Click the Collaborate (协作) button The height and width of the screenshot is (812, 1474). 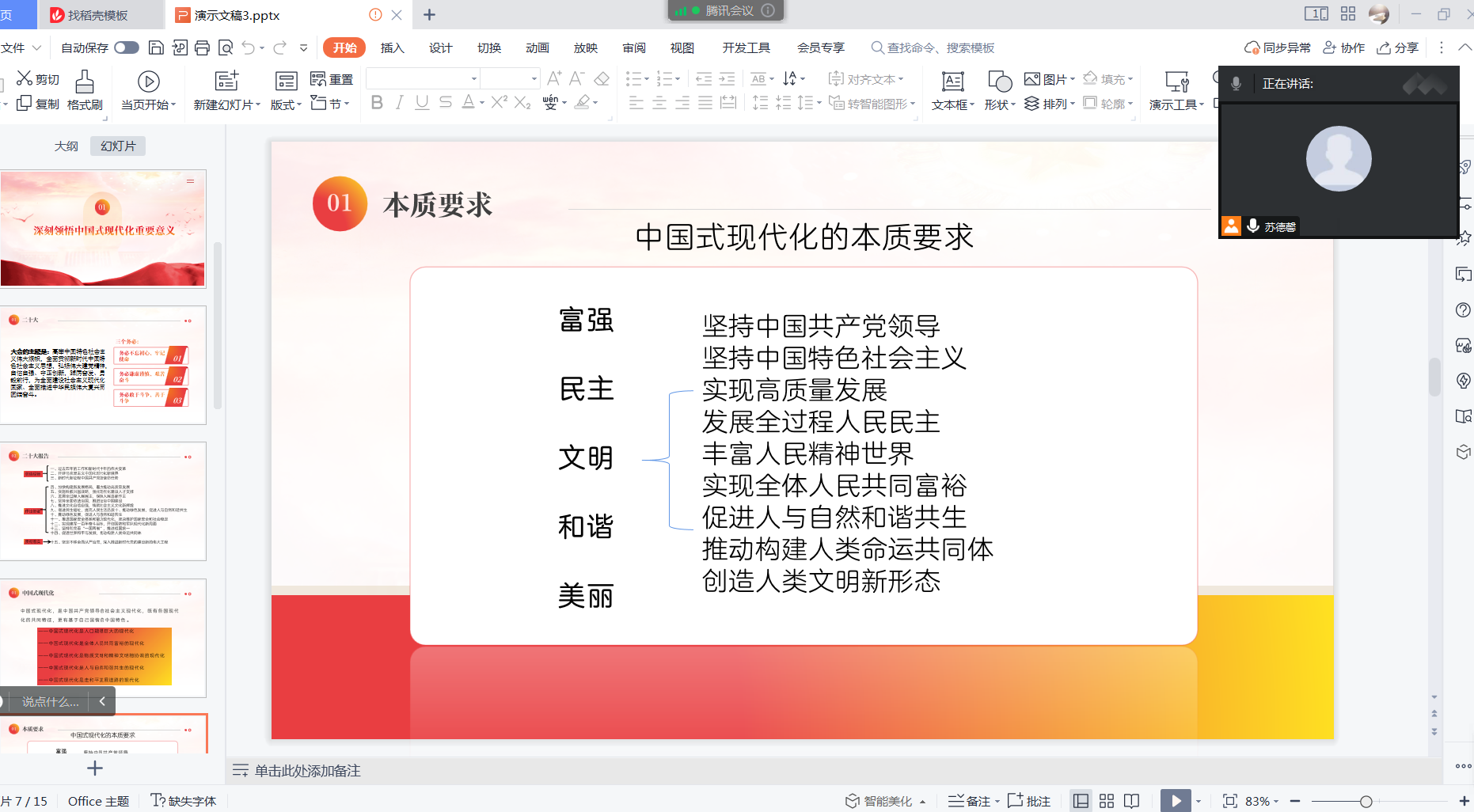(1344, 48)
